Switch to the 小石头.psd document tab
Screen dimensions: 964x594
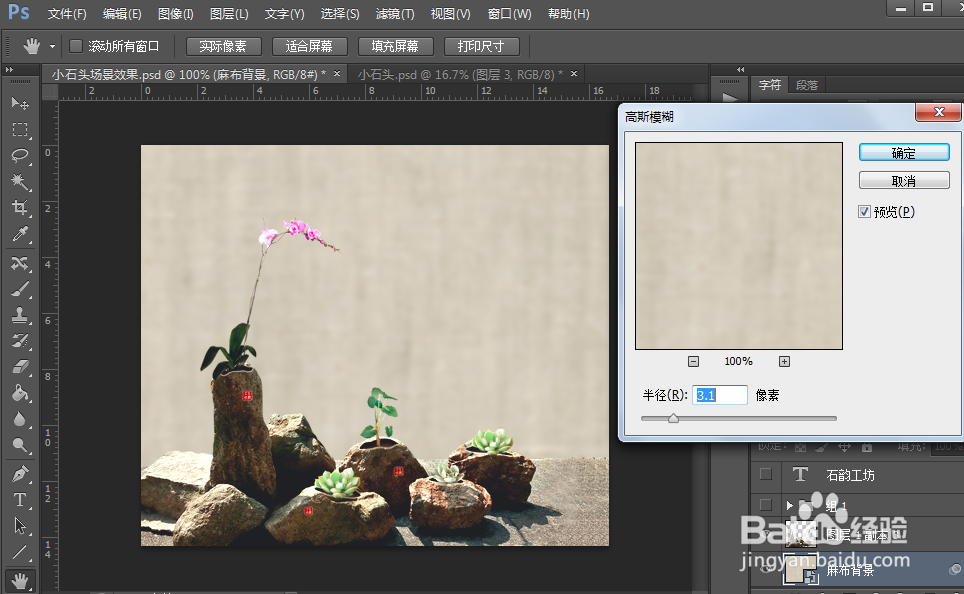pyautogui.click(x=460, y=74)
